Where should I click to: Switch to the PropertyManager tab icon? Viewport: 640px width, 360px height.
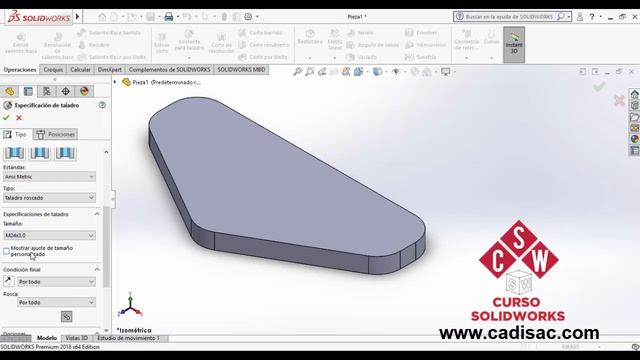pyautogui.click(x=28, y=91)
